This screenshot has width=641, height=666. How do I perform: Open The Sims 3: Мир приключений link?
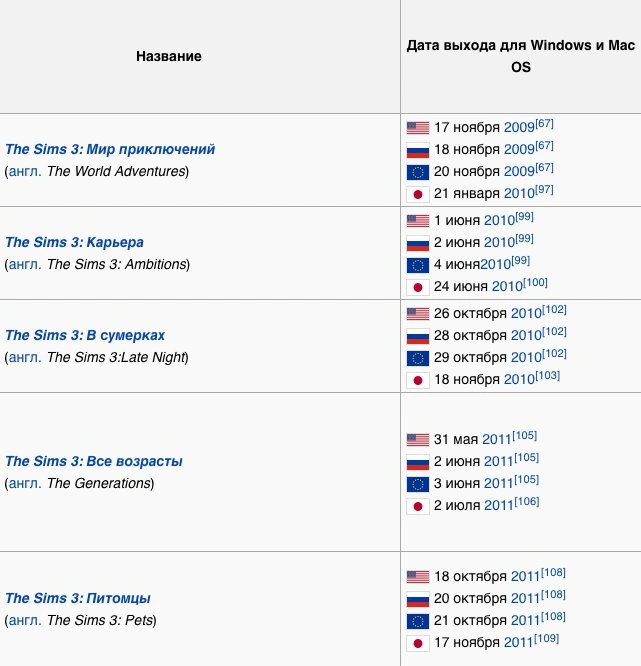[x=110, y=150]
